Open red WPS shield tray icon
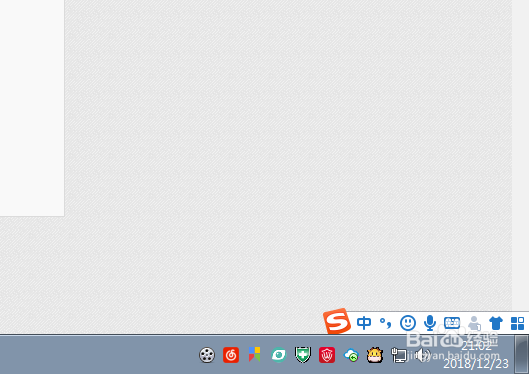Image resolution: width=529 pixels, height=374 pixels. coord(327,355)
